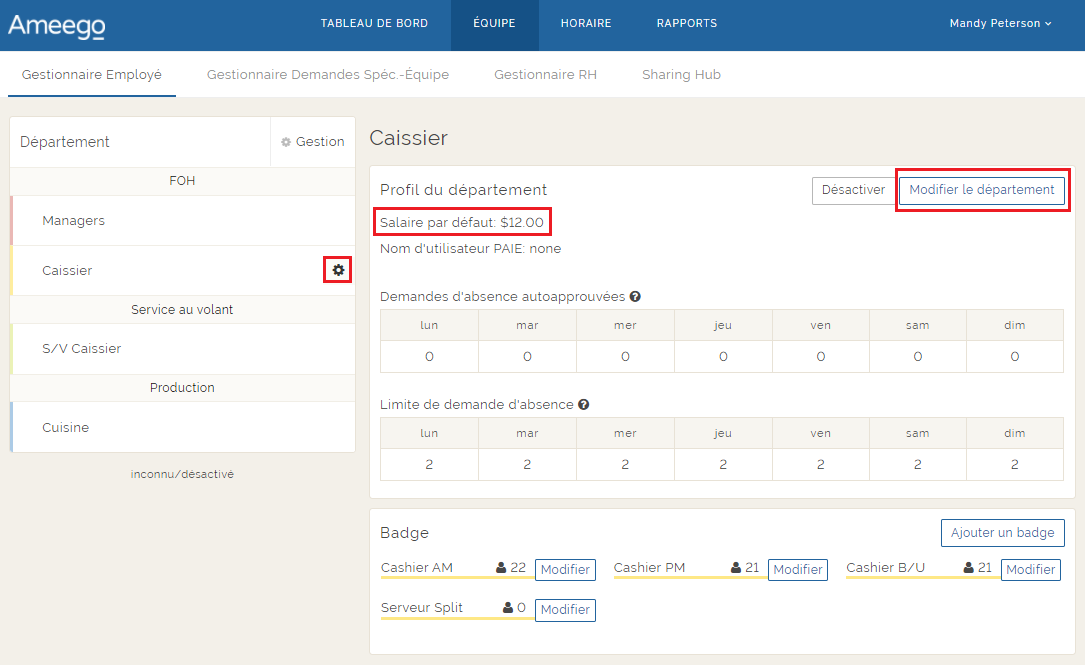Select the S/V Caissier department
Viewport: 1085px width, 665px height.
[x=82, y=349]
